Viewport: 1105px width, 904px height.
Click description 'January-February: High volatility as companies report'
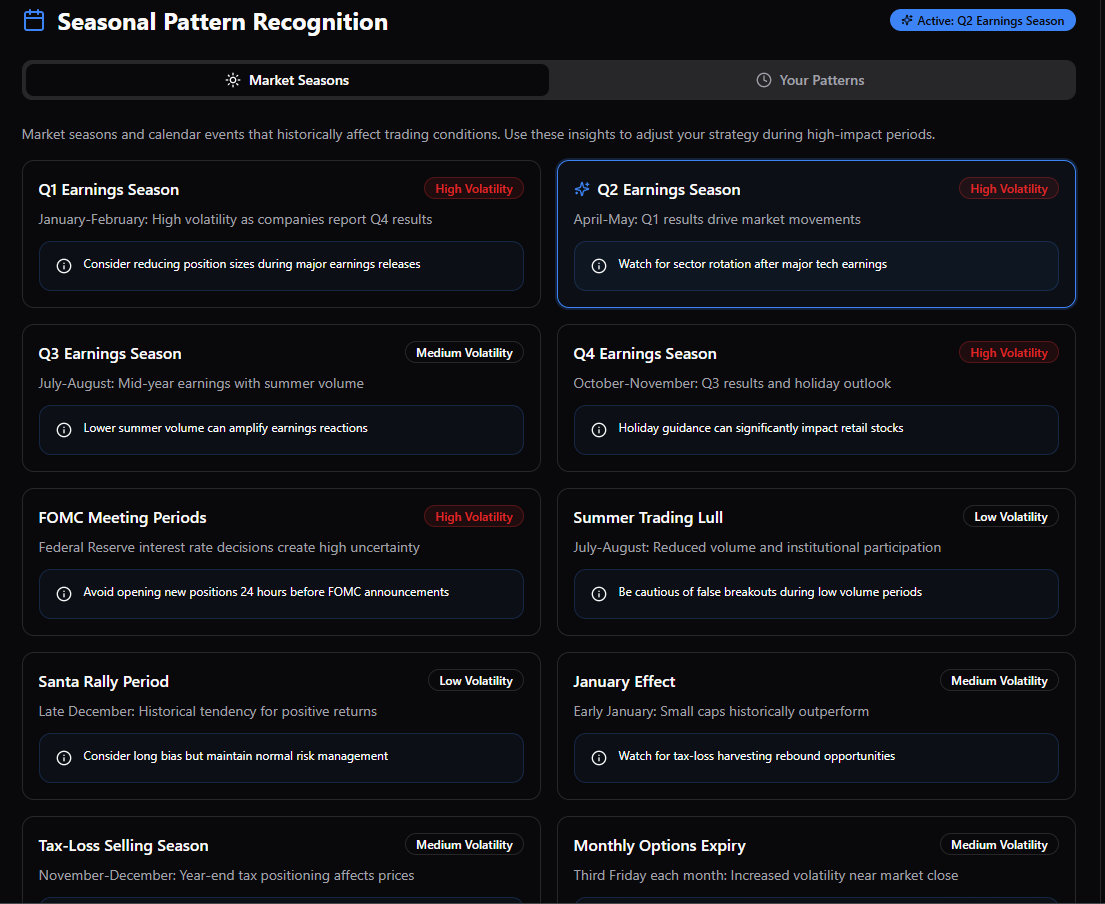point(235,220)
